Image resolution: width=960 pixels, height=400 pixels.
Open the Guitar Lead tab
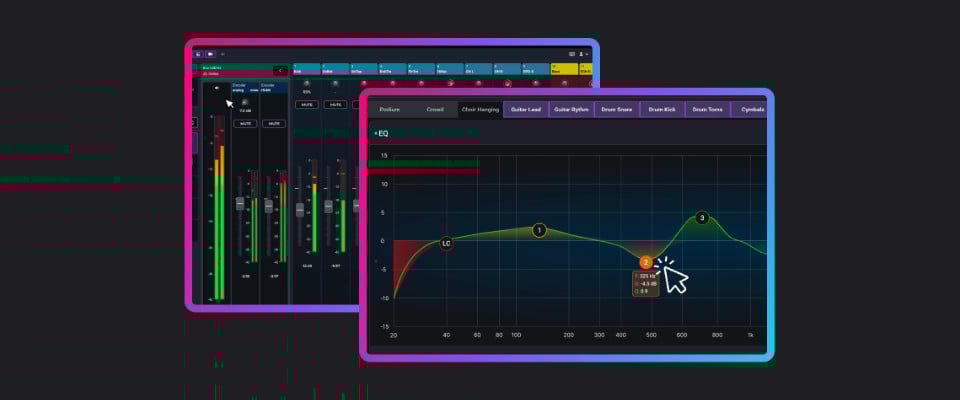click(526, 110)
